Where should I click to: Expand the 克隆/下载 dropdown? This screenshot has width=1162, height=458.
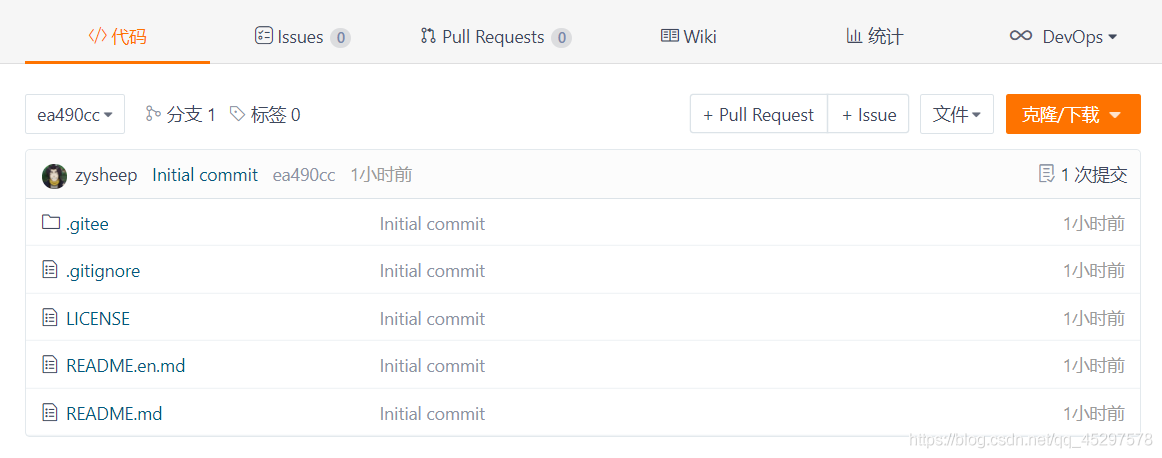[1072, 115]
